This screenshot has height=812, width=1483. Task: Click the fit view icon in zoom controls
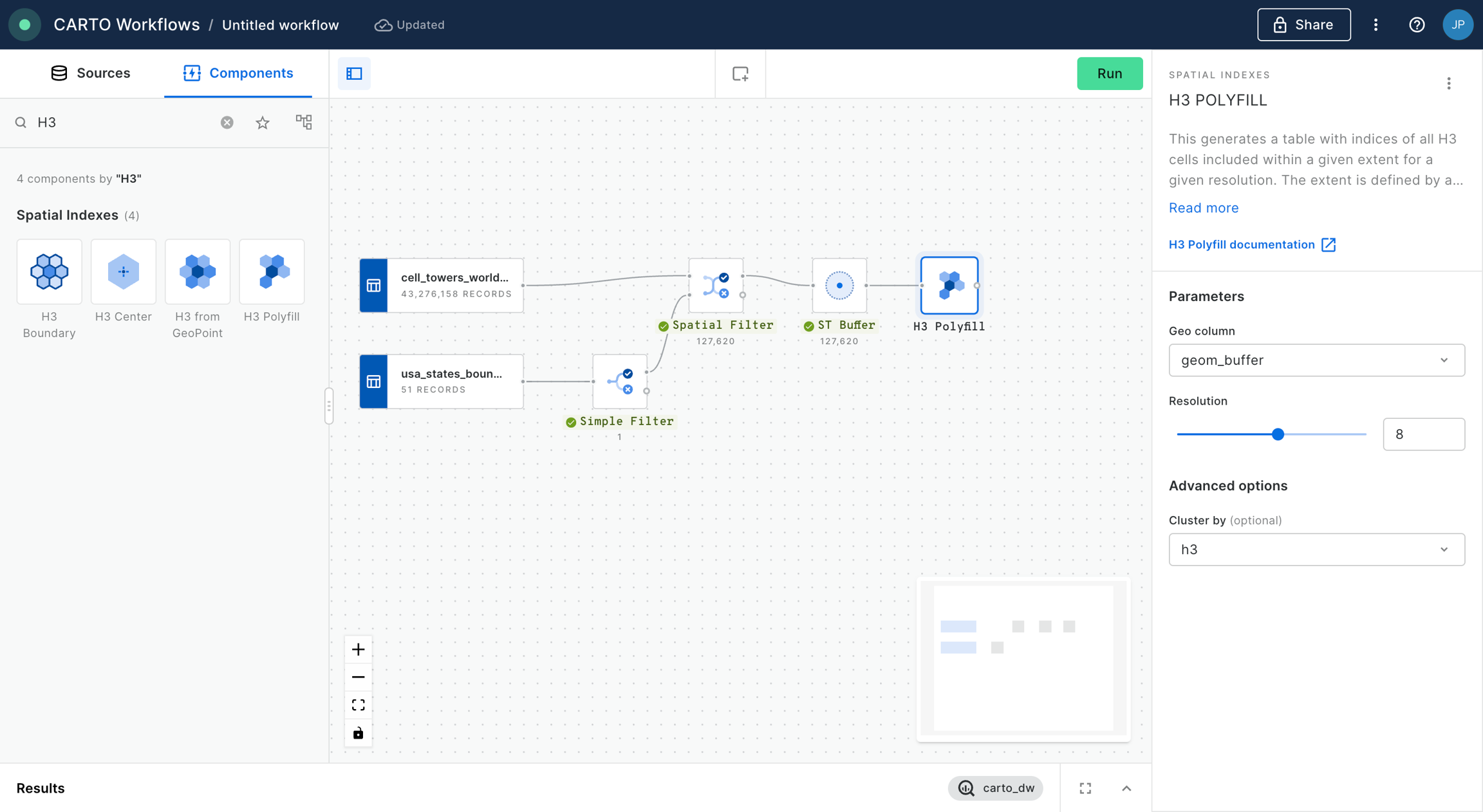click(x=359, y=705)
